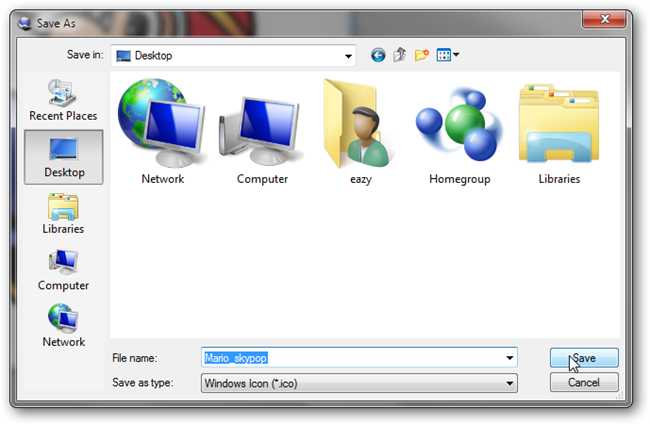Image resolution: width=650 pixels, height=425 pixels.
Task: Click the Go back arrow icon
Action: point(378,55)
